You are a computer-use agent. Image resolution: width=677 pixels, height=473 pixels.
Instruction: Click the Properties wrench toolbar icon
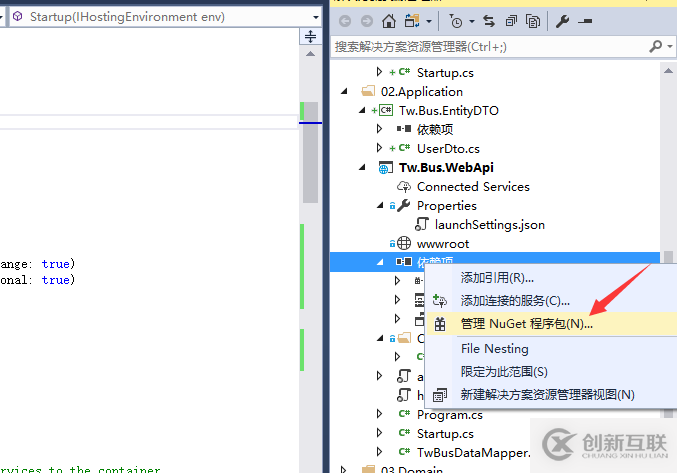click(x=562, y=21)
